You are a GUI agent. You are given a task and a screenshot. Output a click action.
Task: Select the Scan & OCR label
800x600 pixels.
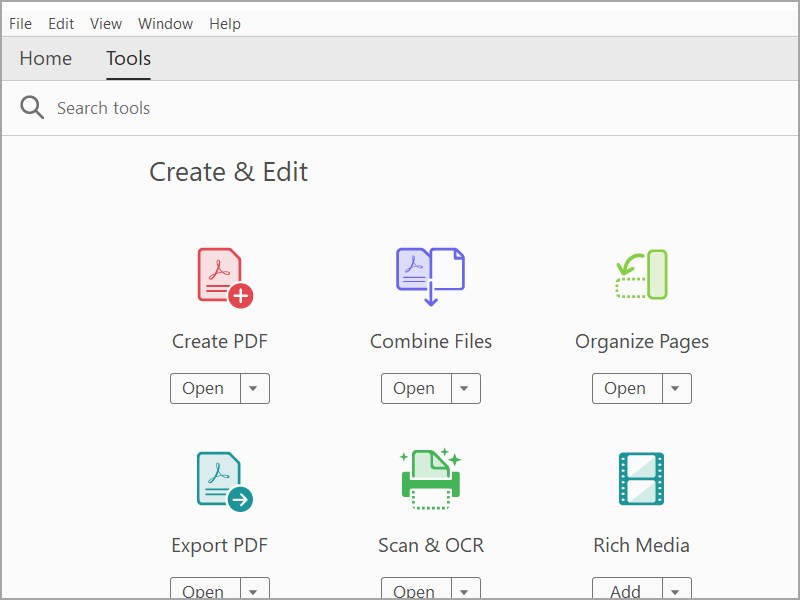click(431, 545)
